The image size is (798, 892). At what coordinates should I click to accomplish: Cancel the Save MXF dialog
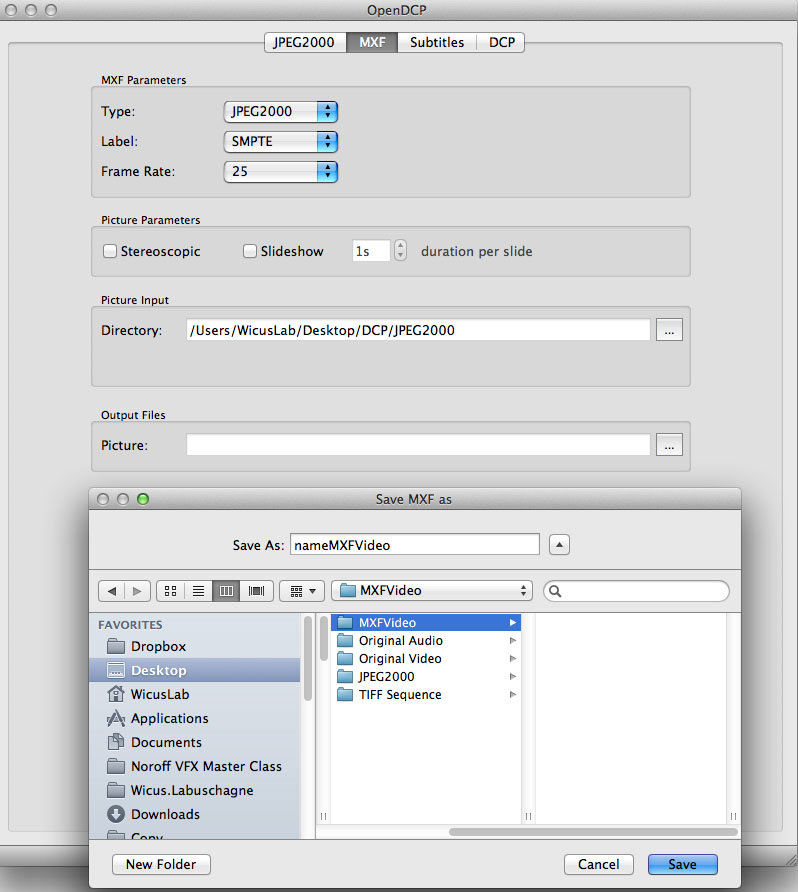click(x=598, y=864)
